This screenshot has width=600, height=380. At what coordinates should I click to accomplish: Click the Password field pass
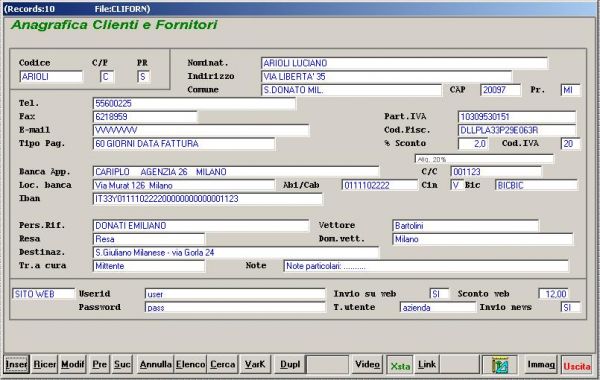(x=235, y=307)
